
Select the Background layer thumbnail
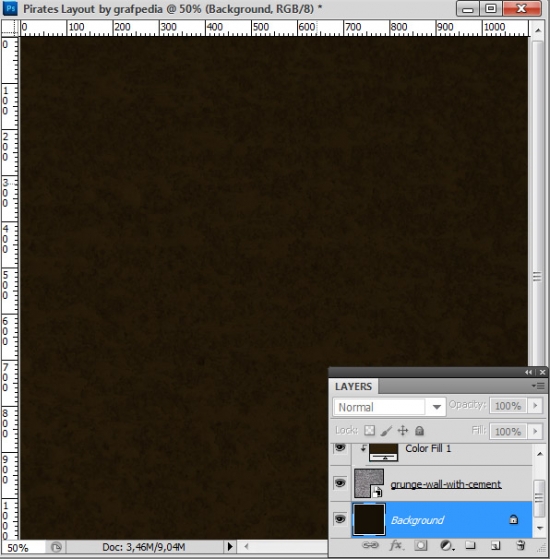point(369,519)
